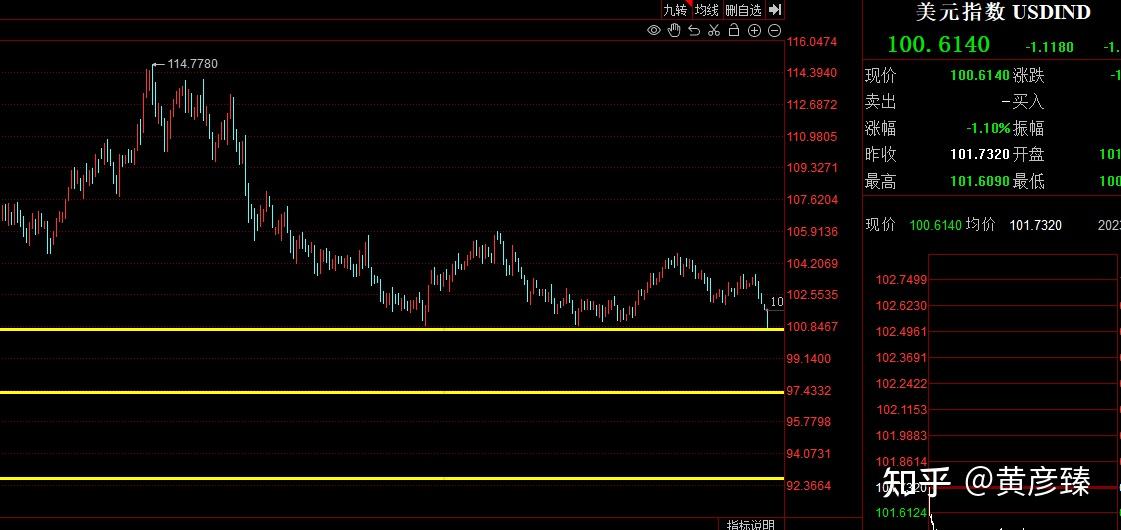Screen dimensions: 1121x530
Task: Open the 九转 indicator tab
Action: (x=675, y=10)
